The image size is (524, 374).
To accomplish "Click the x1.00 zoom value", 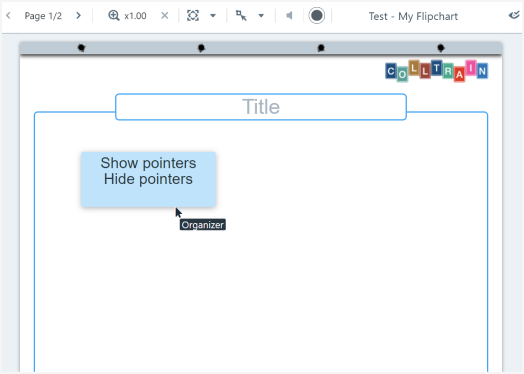I will [135, 16].
